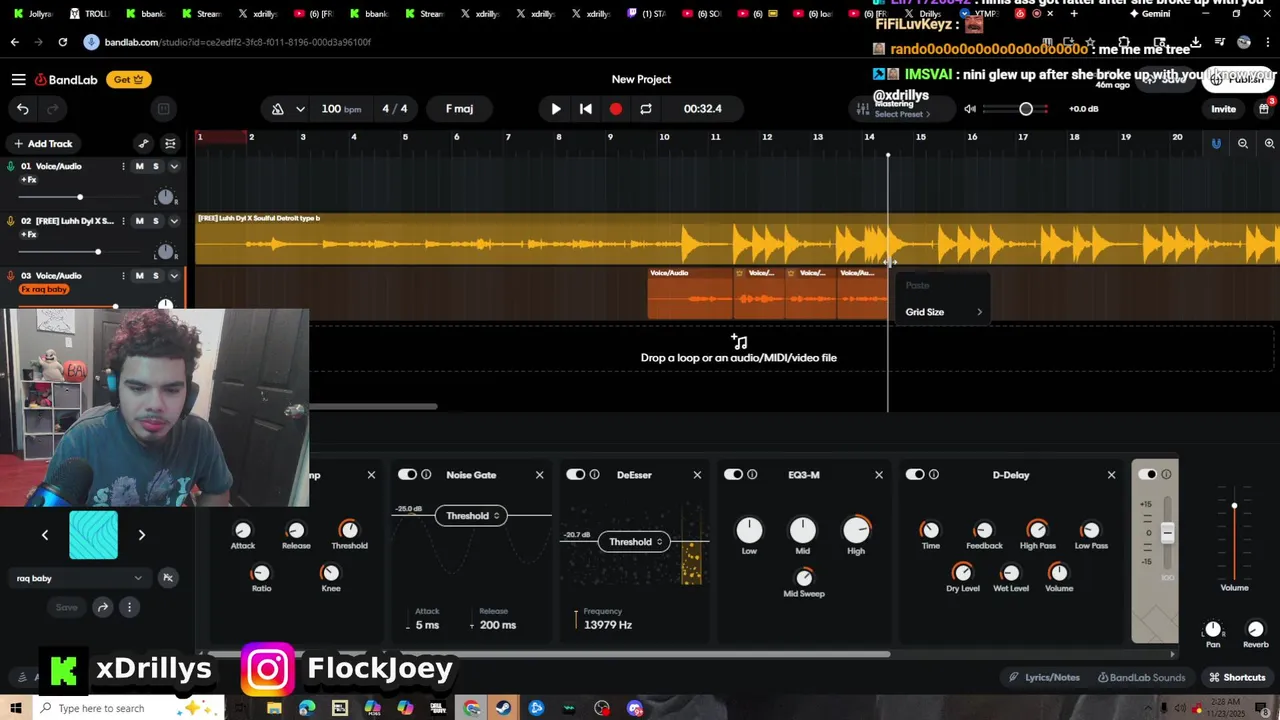Viewport: 1280px width, 720px height.
Task: Solo track 01 Voice/Audio
Action: [155, 166]
